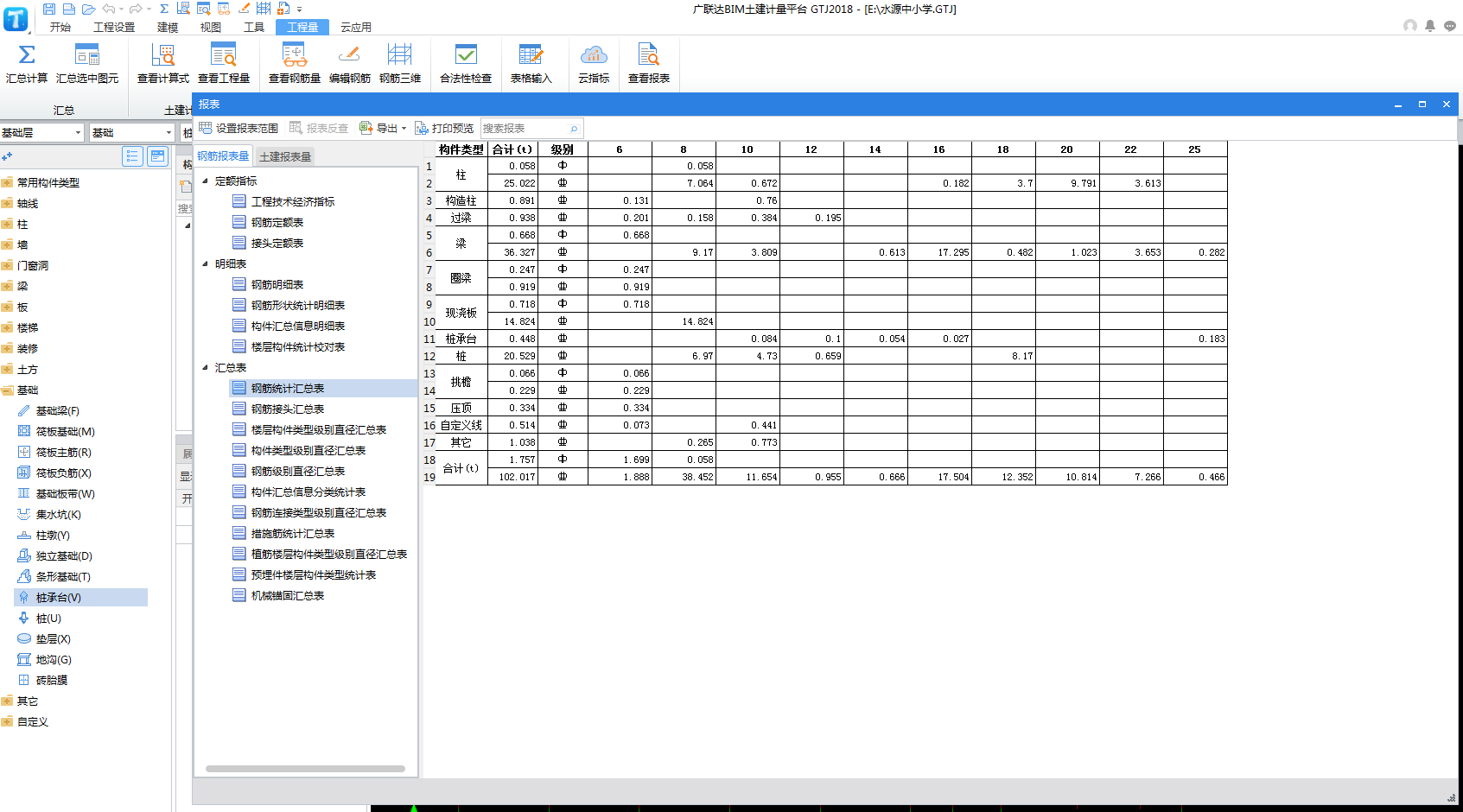Click 汇总选中图元 ribbon tool

click(87, 64)
